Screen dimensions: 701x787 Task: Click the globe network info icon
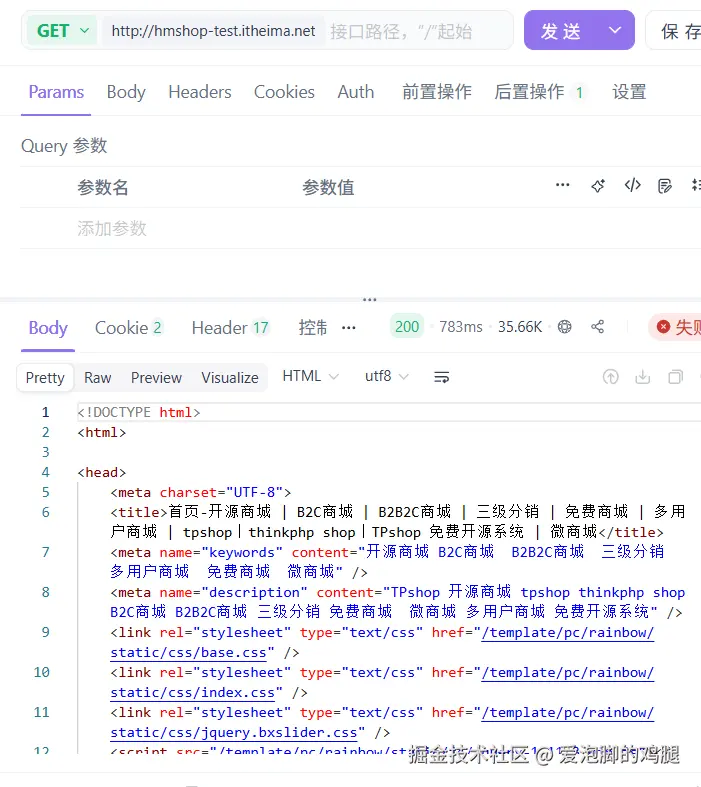coord(565,327)
